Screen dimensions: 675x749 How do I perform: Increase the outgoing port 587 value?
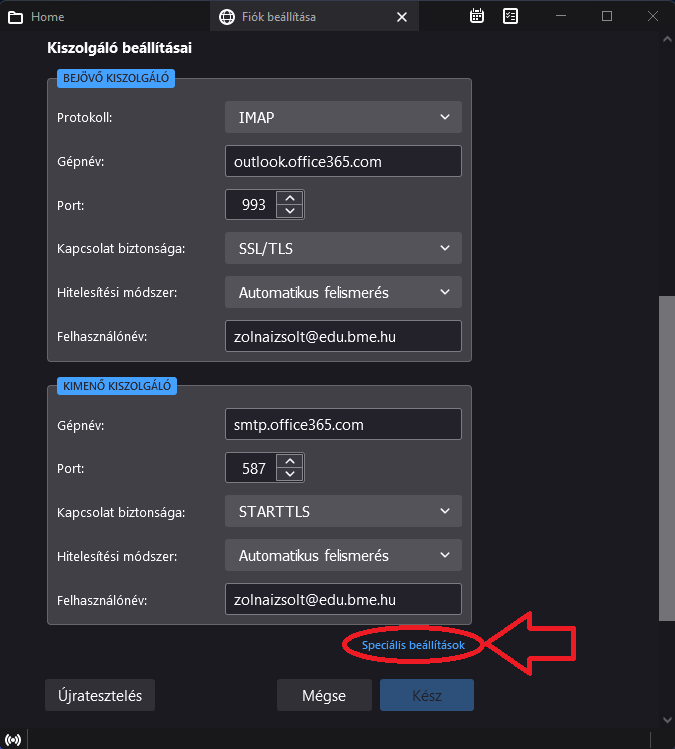click(289, 461)
